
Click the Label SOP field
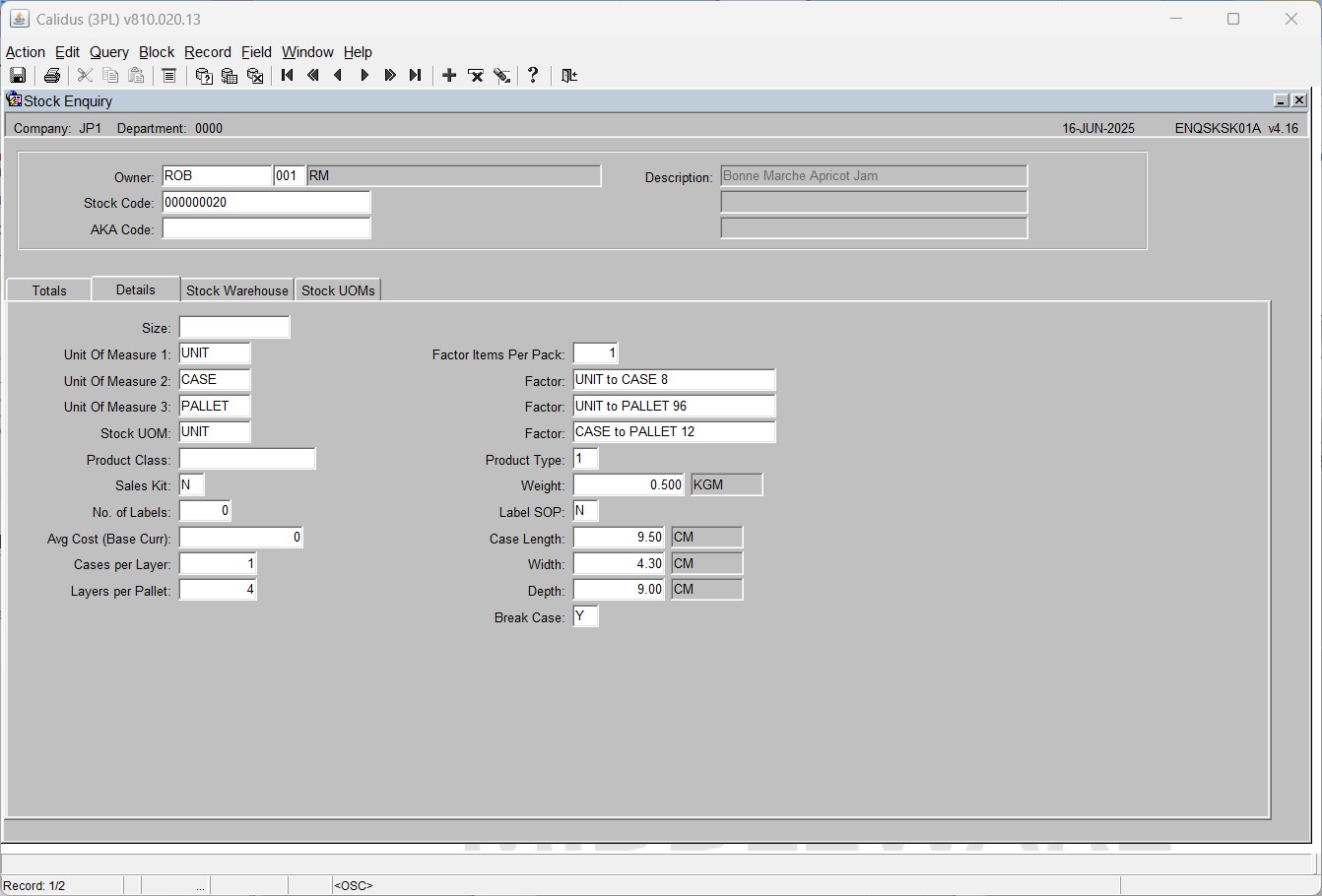click(x=585, y=511)
